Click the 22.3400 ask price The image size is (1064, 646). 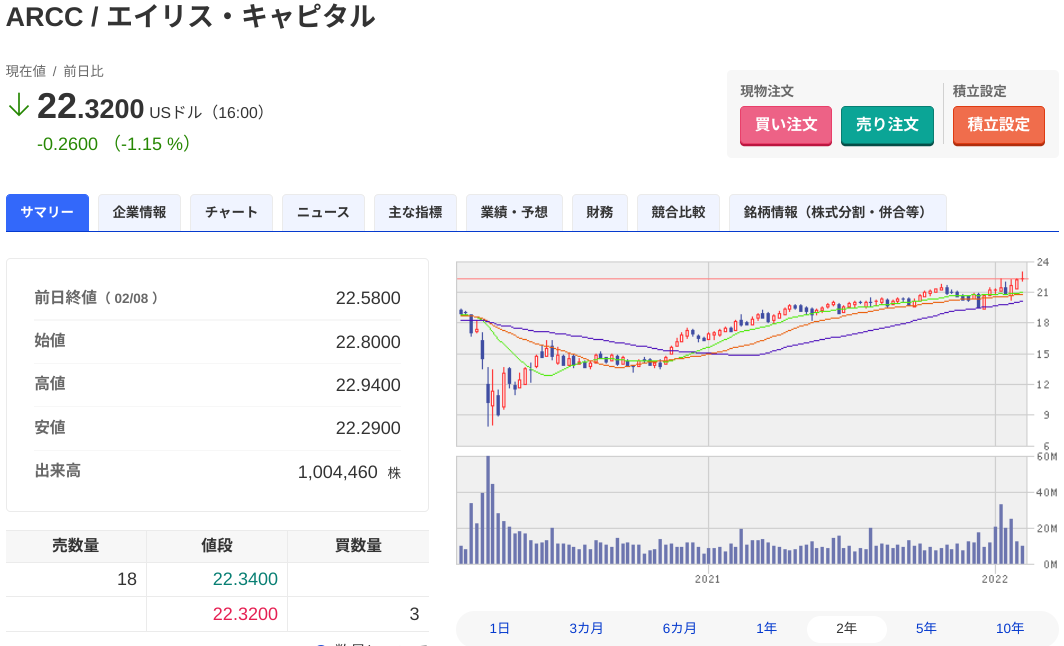point(245,579)
